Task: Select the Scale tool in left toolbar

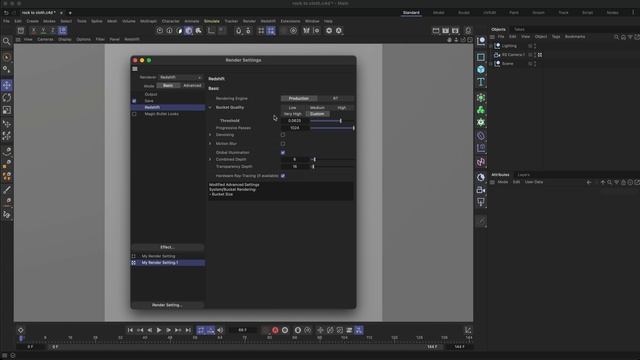Action: point(7,110)
